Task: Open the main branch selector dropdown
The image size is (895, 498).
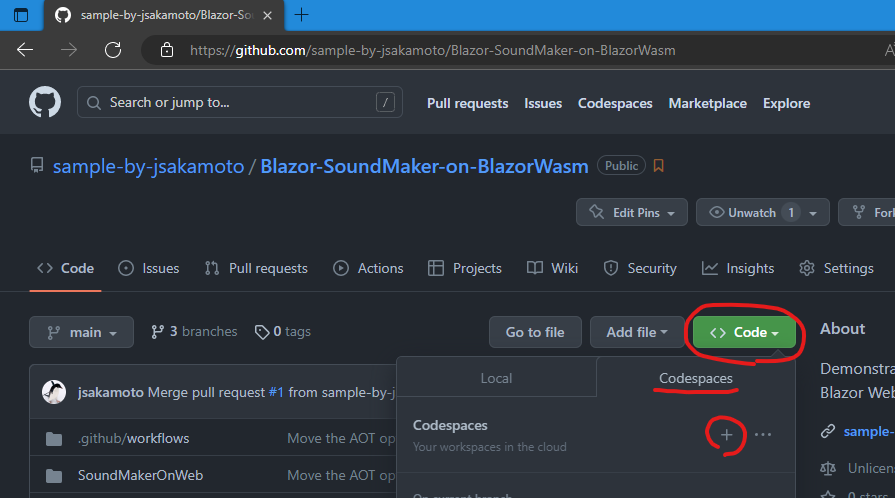Action: point(82,332)
